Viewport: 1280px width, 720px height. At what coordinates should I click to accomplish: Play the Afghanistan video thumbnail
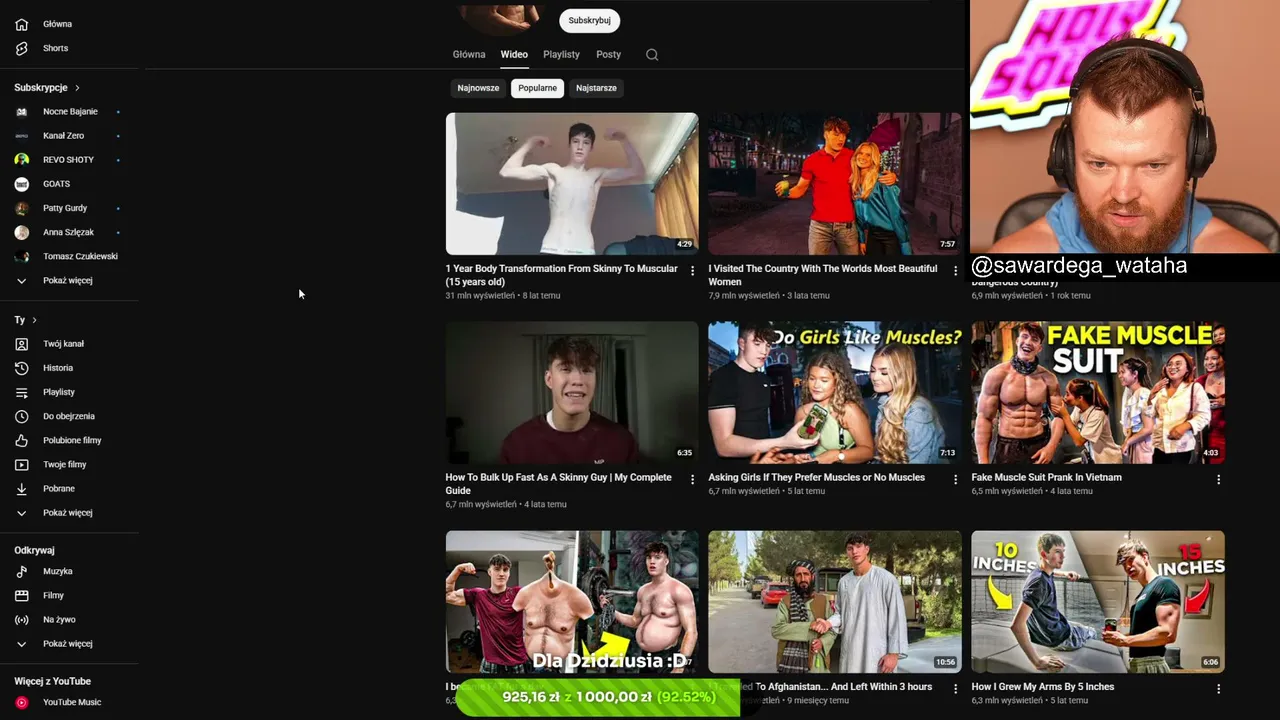coord(835,602)
